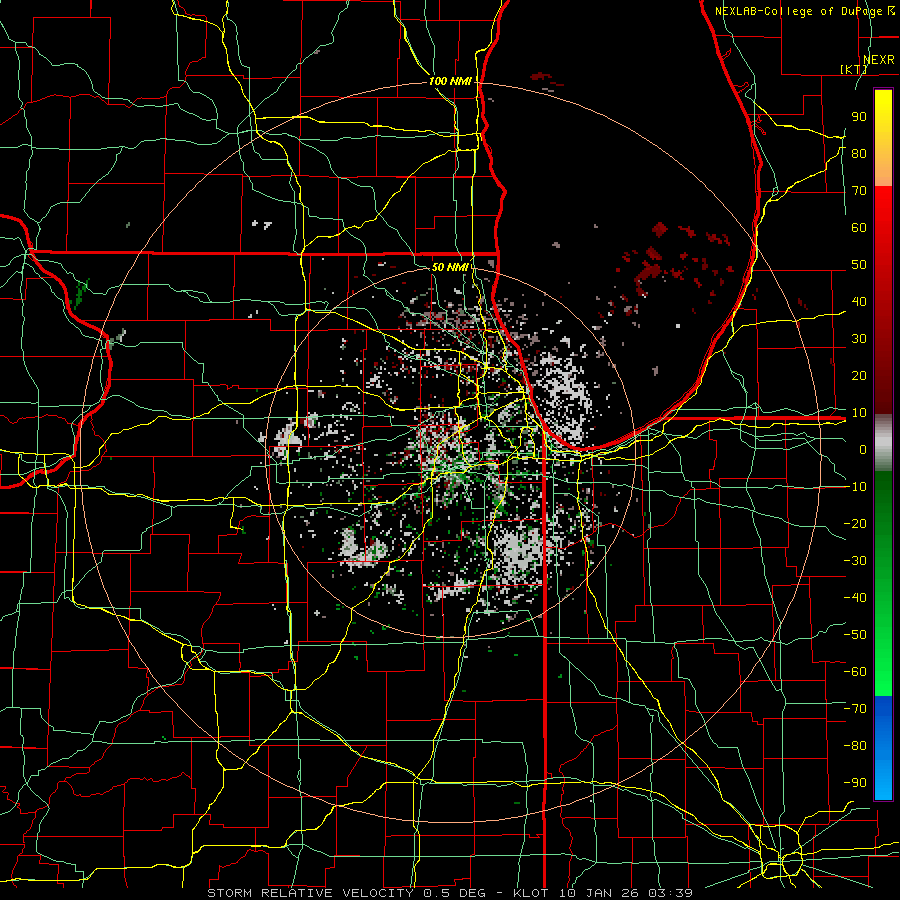
Task: Click the "-80" scale label
Action: coord(855,746)
